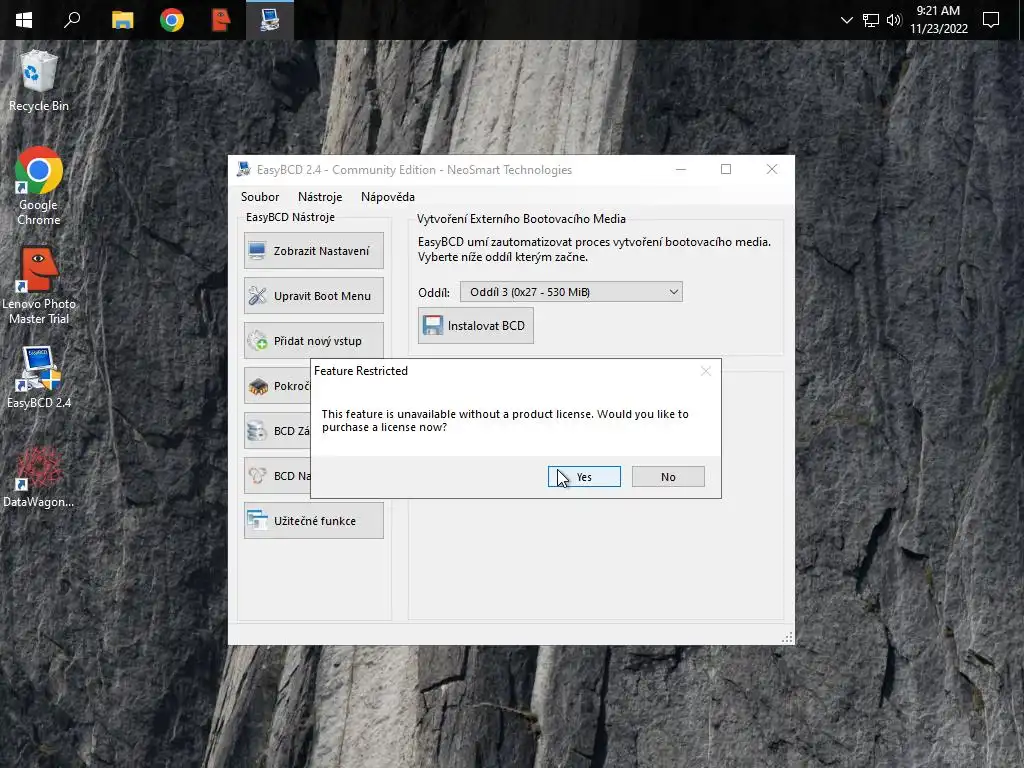The width and height of the screenshot is (1024, 768).
Task: Close the EasyBCD window
Action: (x=771, y=169)
